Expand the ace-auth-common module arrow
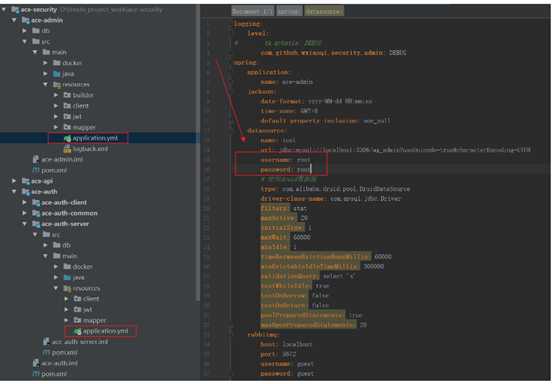Screen dimensions: 554x384 [24, 213]
